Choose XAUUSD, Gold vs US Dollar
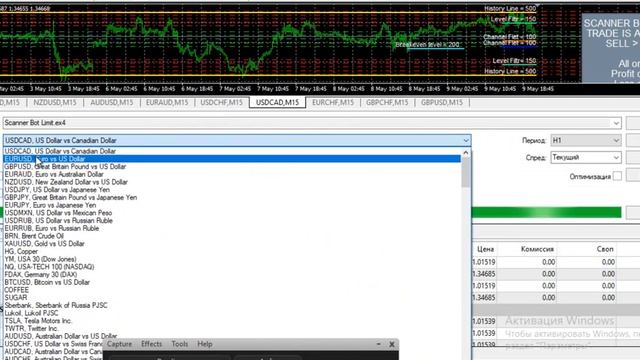 point(232,244)
